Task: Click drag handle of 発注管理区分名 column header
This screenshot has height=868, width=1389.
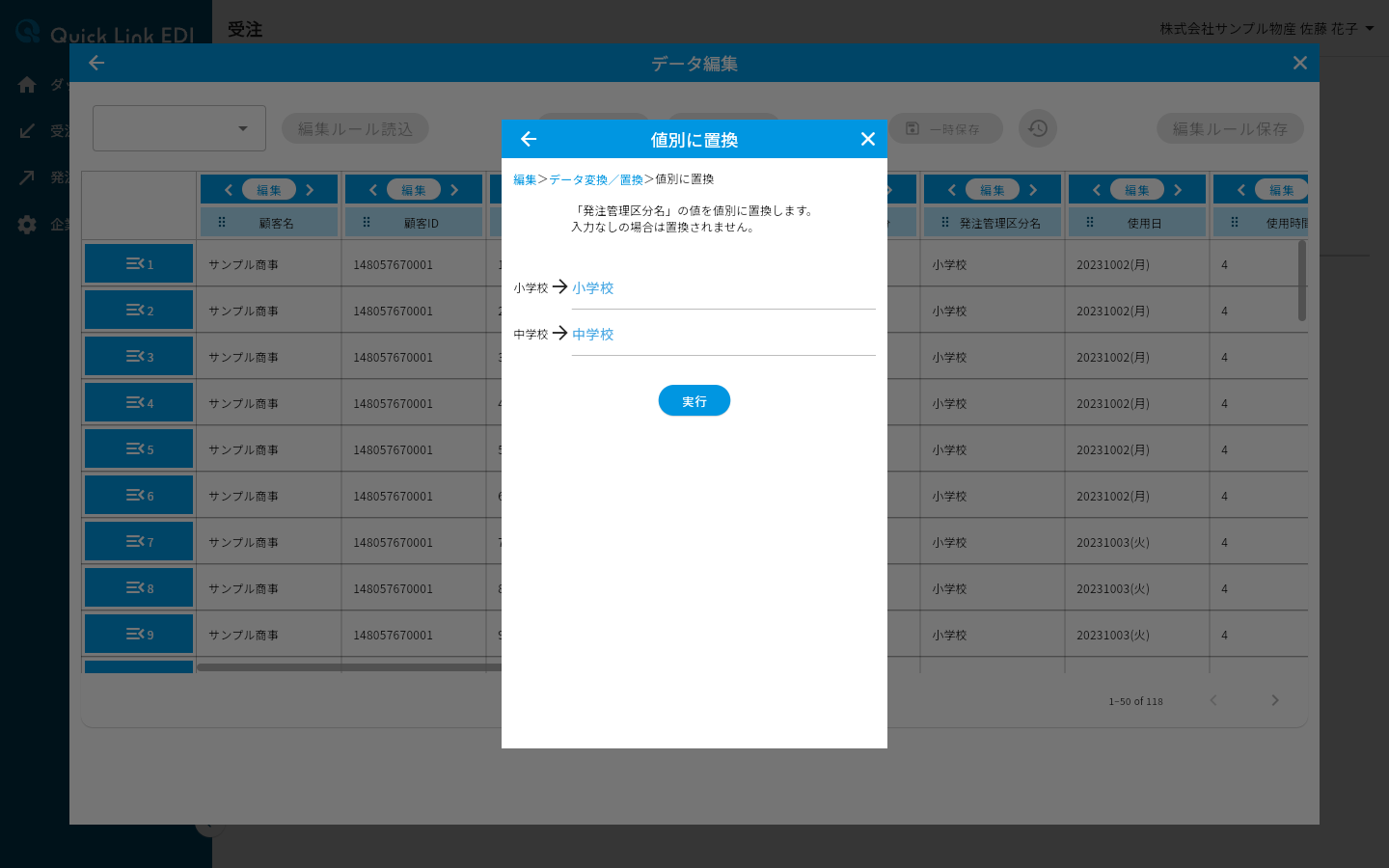Action: [945, 222]
